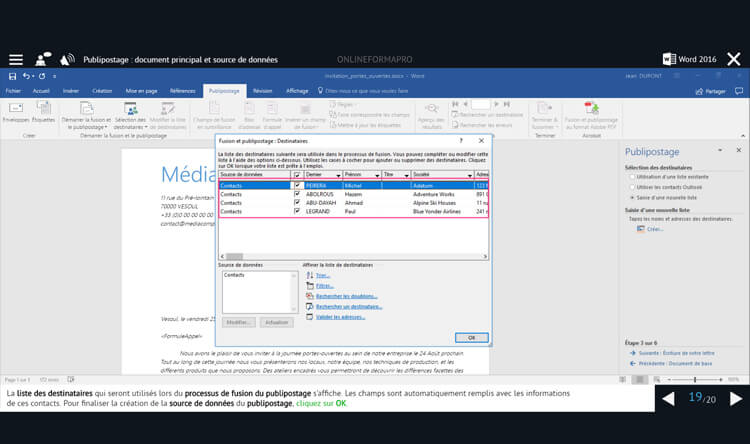Open the Mise en page tab

142,91
